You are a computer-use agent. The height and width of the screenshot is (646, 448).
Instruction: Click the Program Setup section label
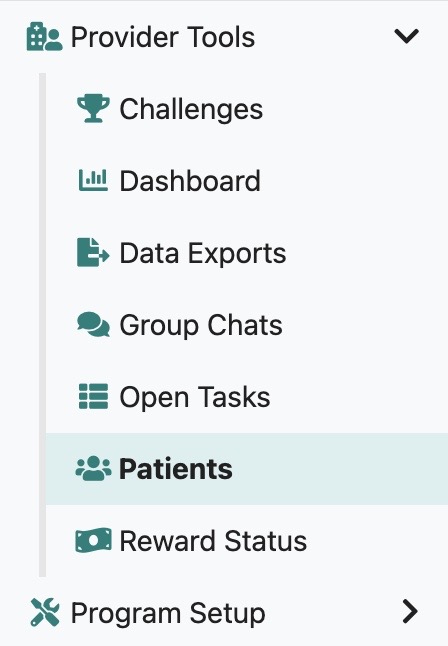(168, 614)
